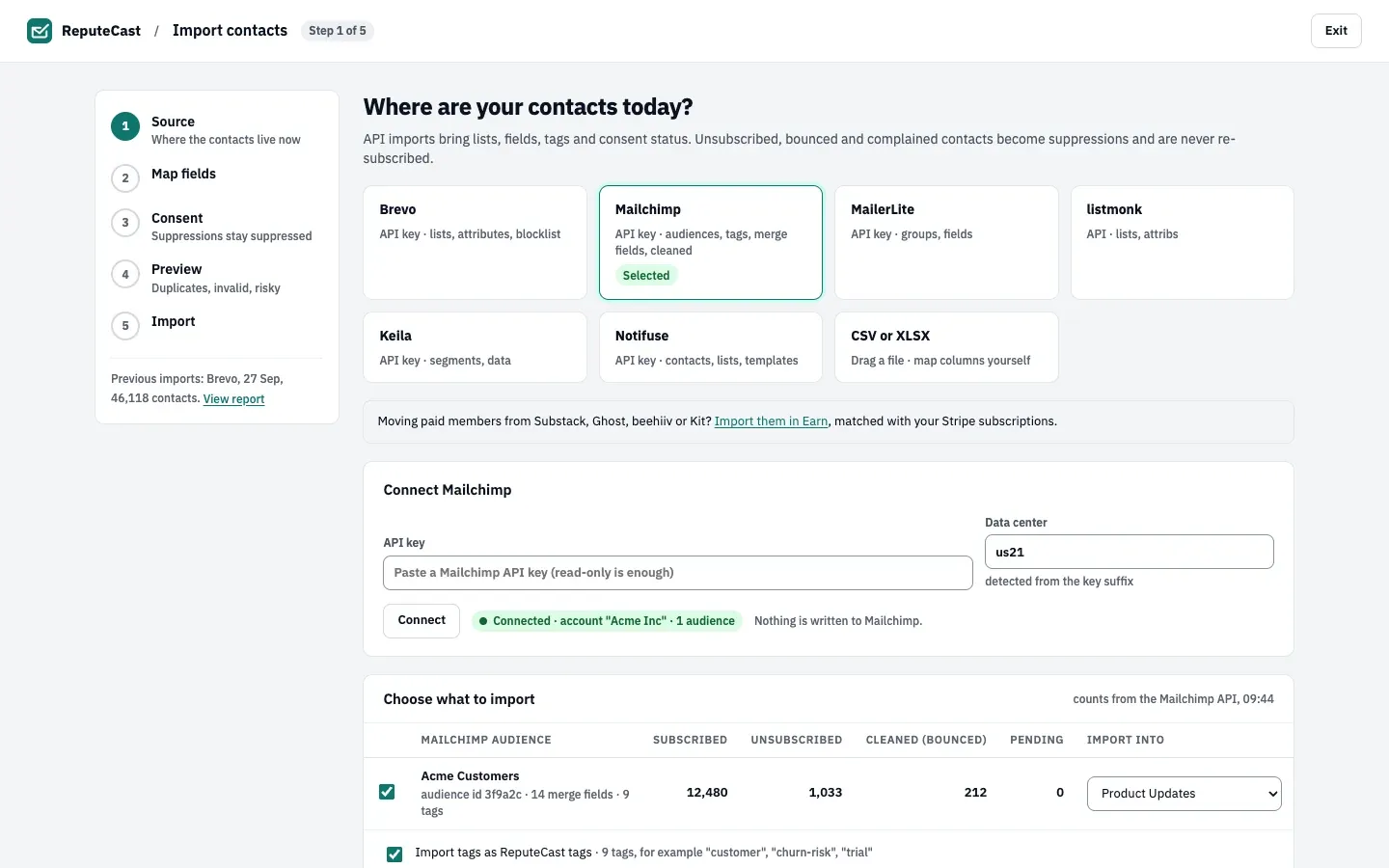
Task: Choose Brevo as the contact source
Action: pos(475,242)
